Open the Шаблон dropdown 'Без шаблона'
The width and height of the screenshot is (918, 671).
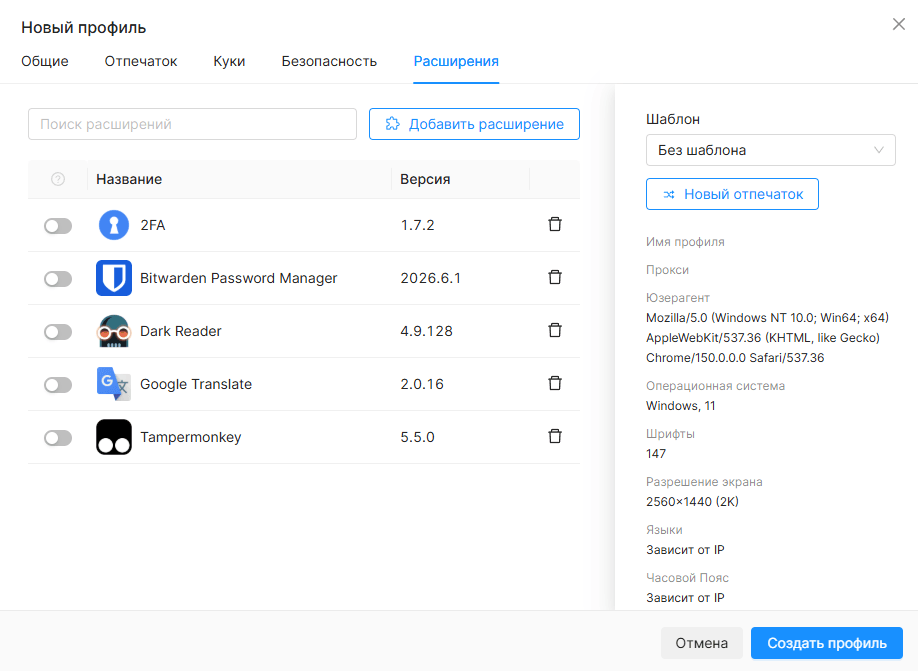coord(770,150)
